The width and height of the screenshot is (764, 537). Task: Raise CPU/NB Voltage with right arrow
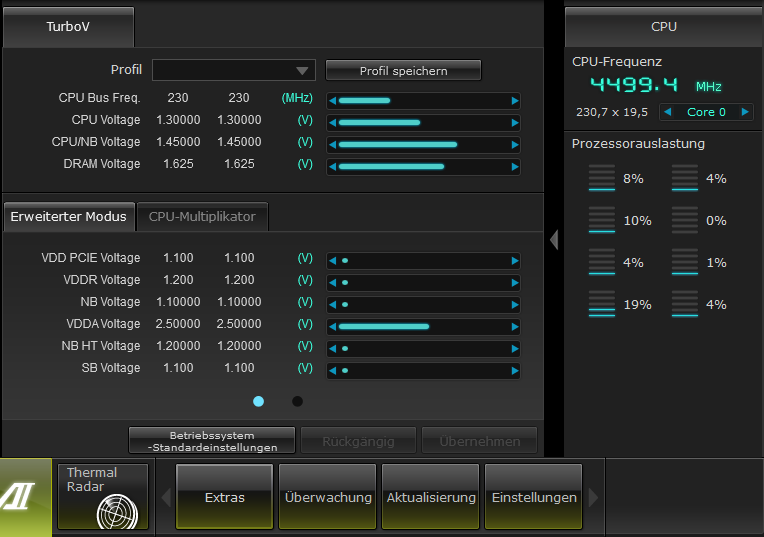click(x=515, y=145)
